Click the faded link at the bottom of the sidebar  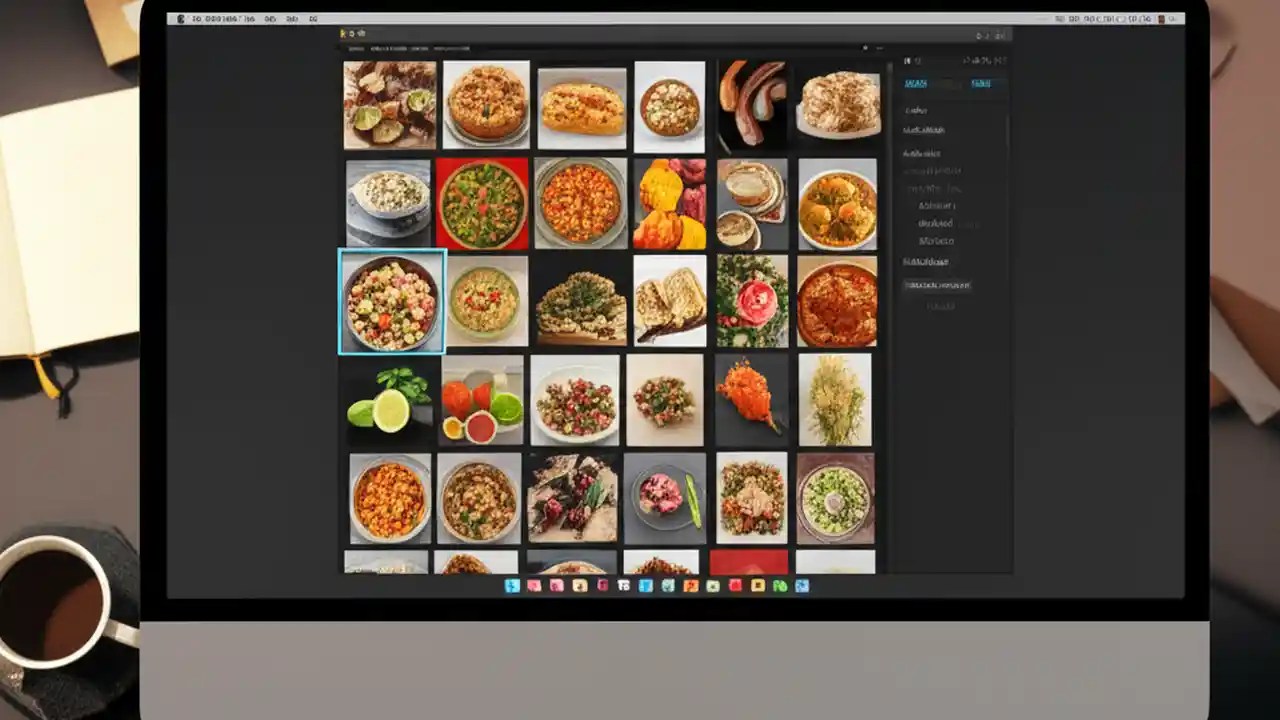click(x=939, y=306)
